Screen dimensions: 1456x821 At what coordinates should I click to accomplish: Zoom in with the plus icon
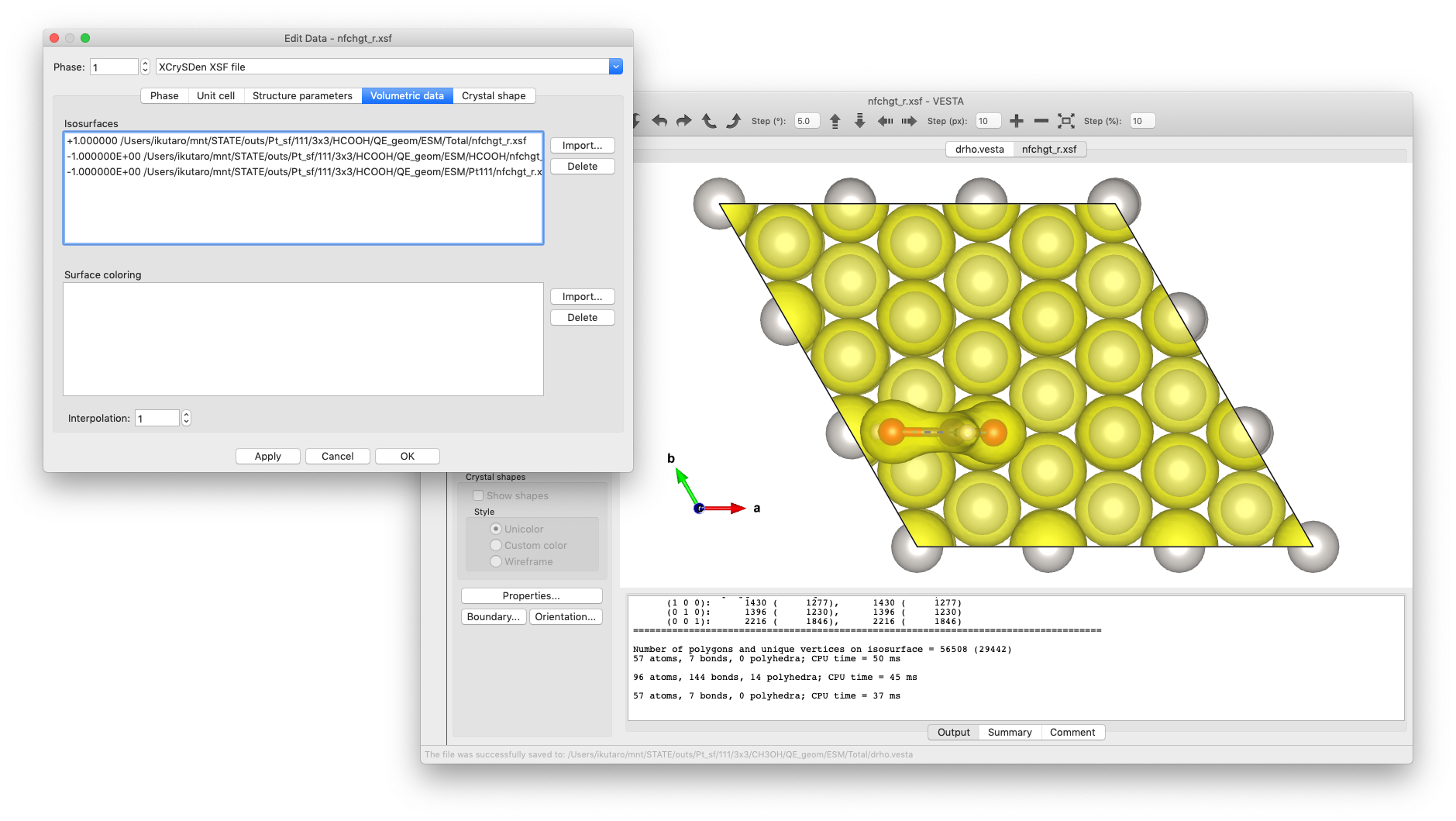pos(1017,121)
